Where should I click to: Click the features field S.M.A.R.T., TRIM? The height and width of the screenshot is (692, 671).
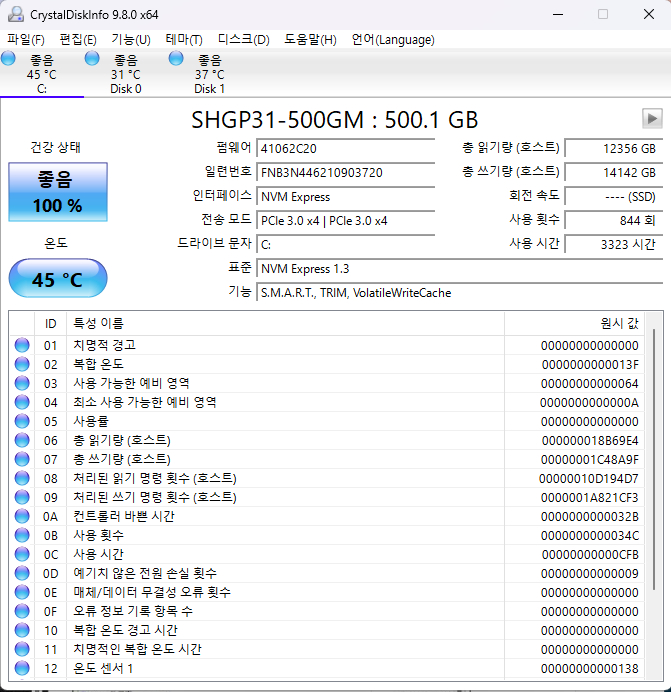tap(460, 293)
